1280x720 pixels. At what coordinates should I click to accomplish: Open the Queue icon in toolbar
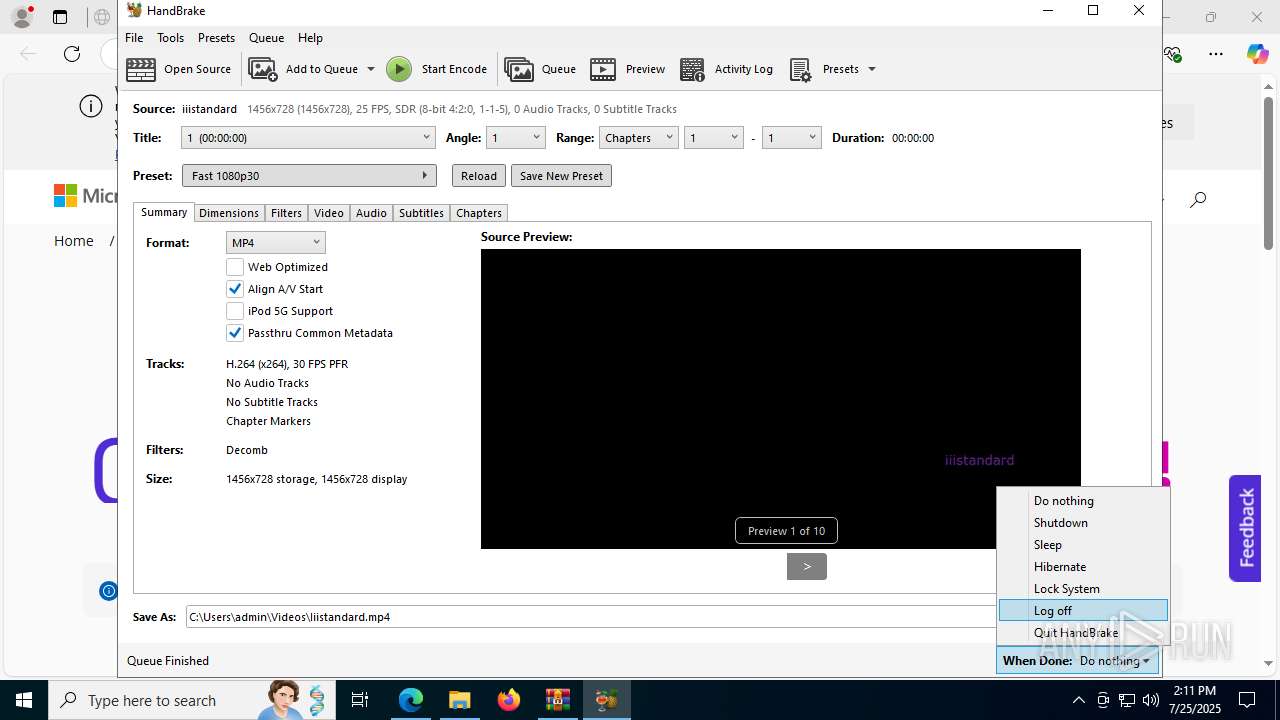519,69
